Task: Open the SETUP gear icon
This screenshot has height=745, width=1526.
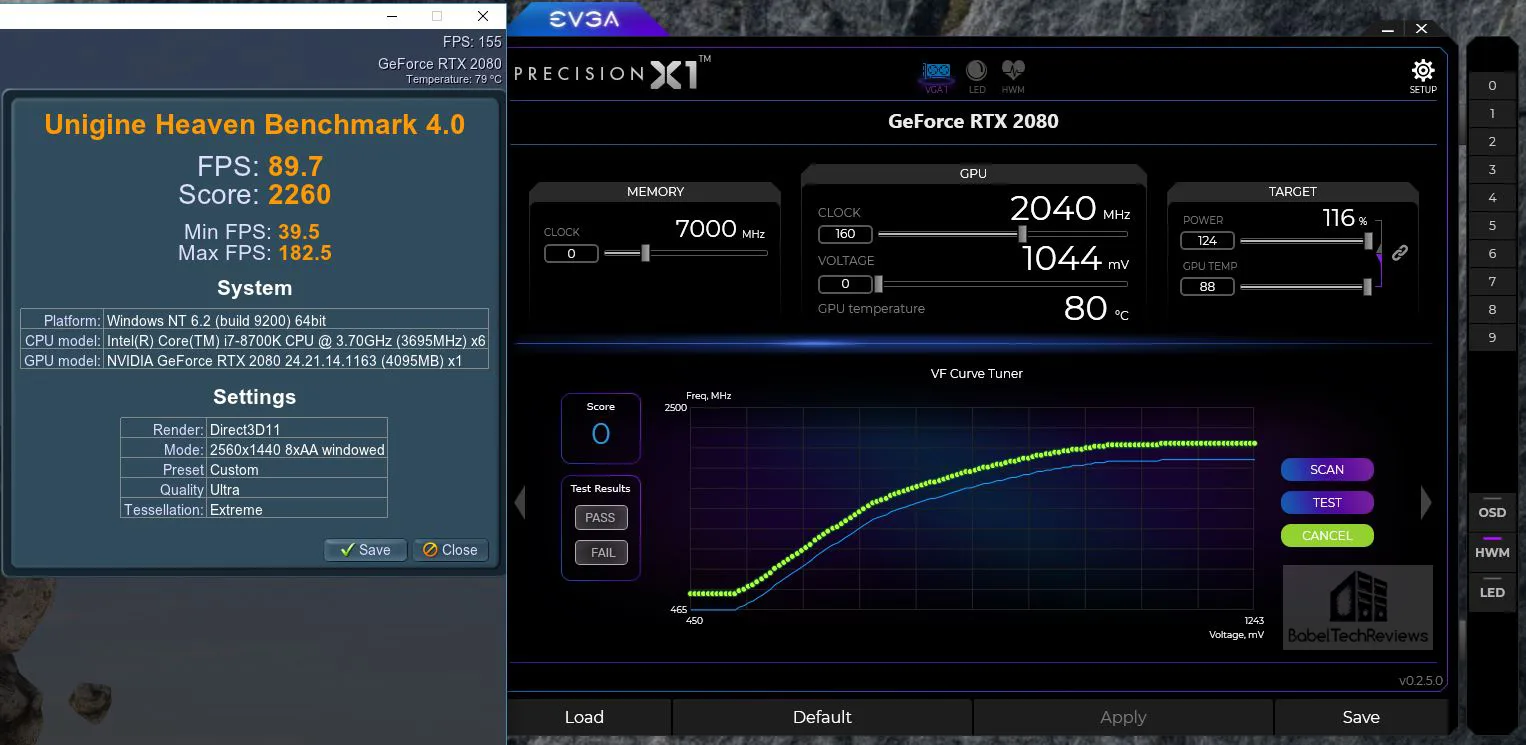Action: point(1422,75)
